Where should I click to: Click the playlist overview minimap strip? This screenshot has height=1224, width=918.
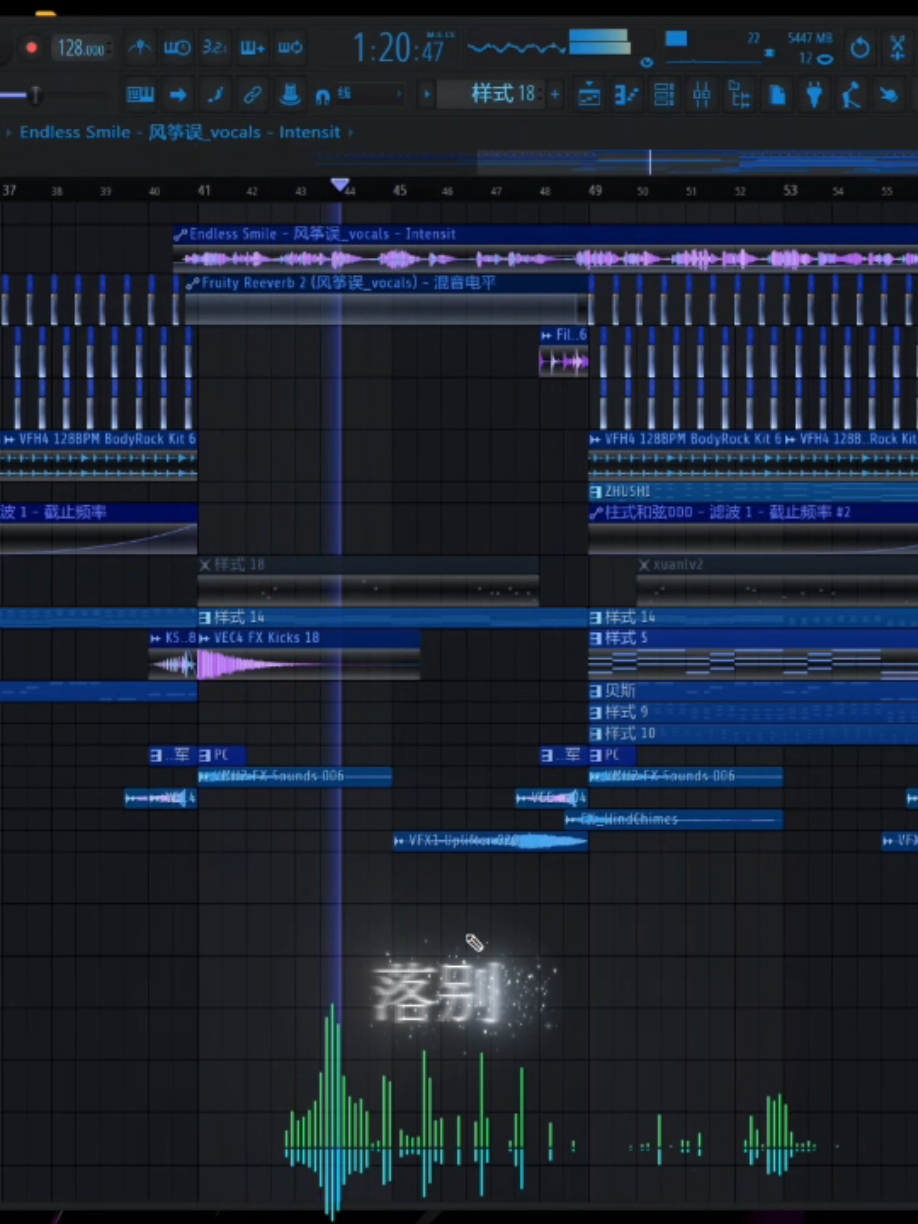point(617,161)
